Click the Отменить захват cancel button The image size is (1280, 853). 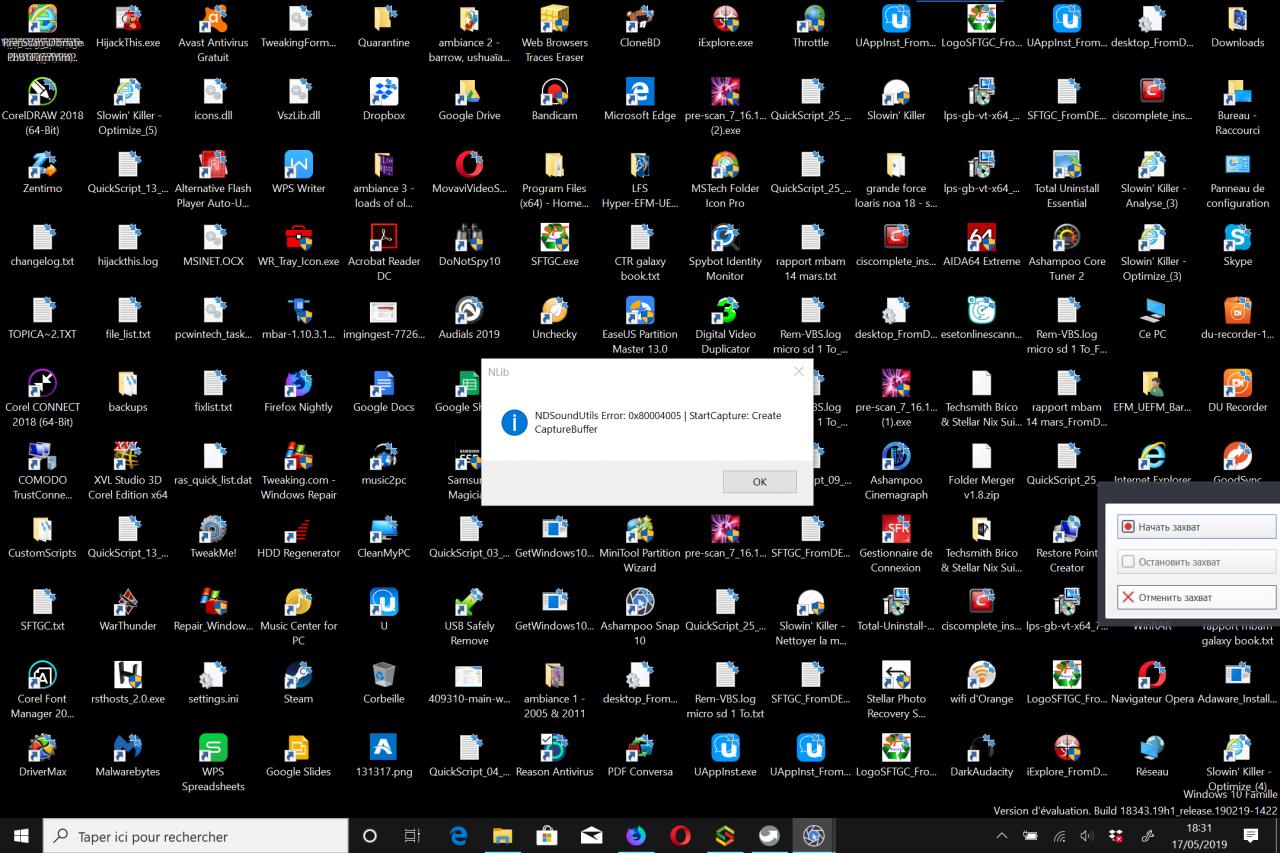point(1196,597)
